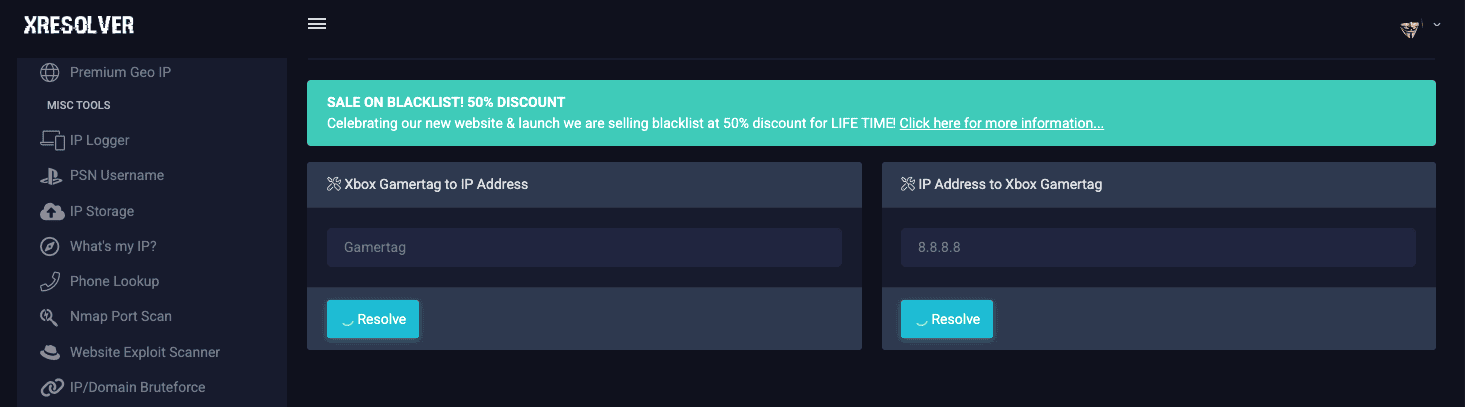The width and height of the screenshot is (1465, 407).
Task: Open the Phone Lookup menu item
Action: click(114, 281)
